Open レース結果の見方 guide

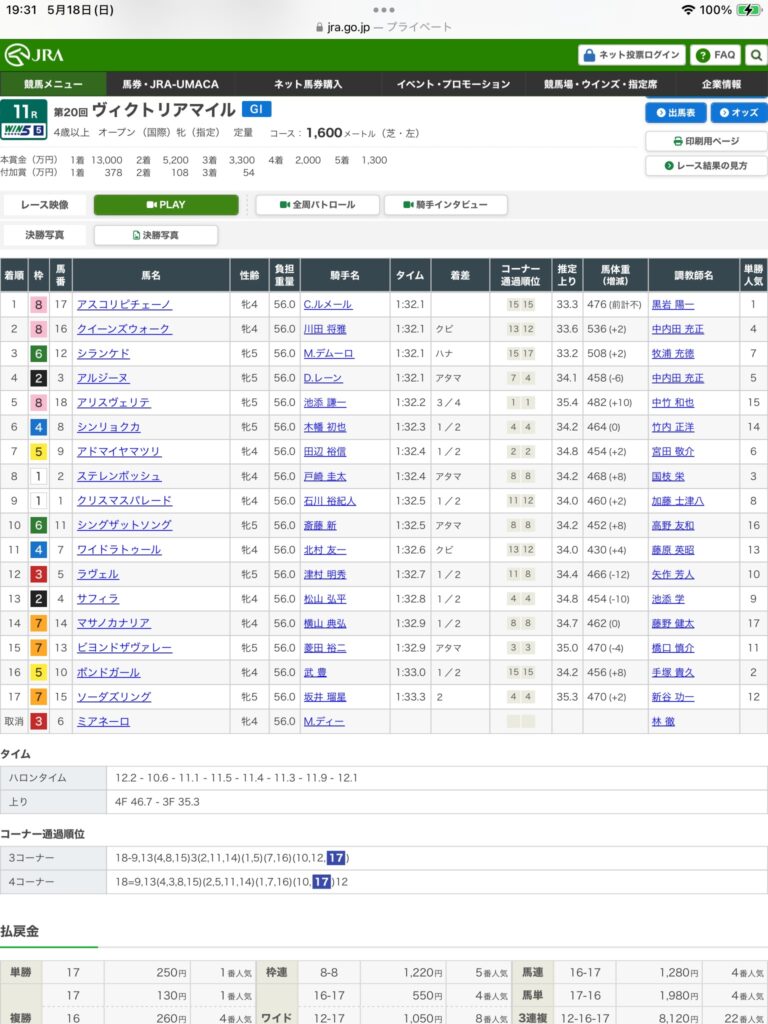pos(706,166)
